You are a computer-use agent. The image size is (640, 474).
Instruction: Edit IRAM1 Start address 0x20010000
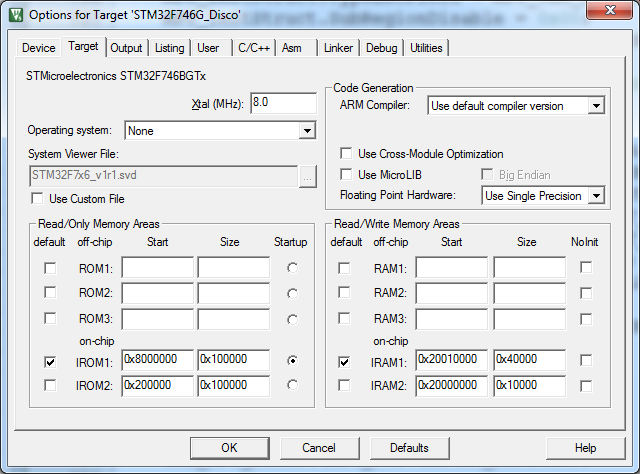pyautogui.click(x=452, y=360)
